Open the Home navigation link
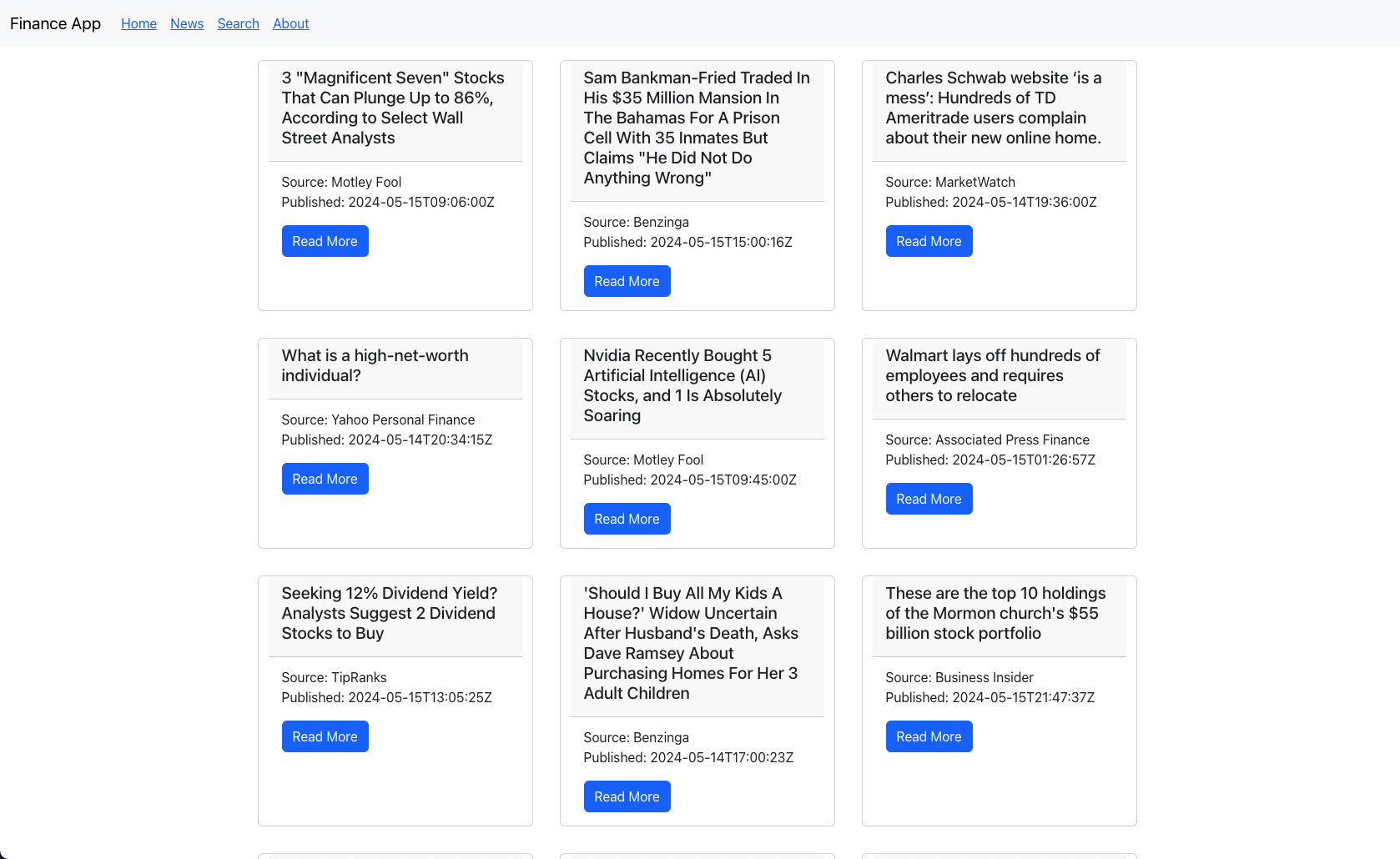 point(138,23)
